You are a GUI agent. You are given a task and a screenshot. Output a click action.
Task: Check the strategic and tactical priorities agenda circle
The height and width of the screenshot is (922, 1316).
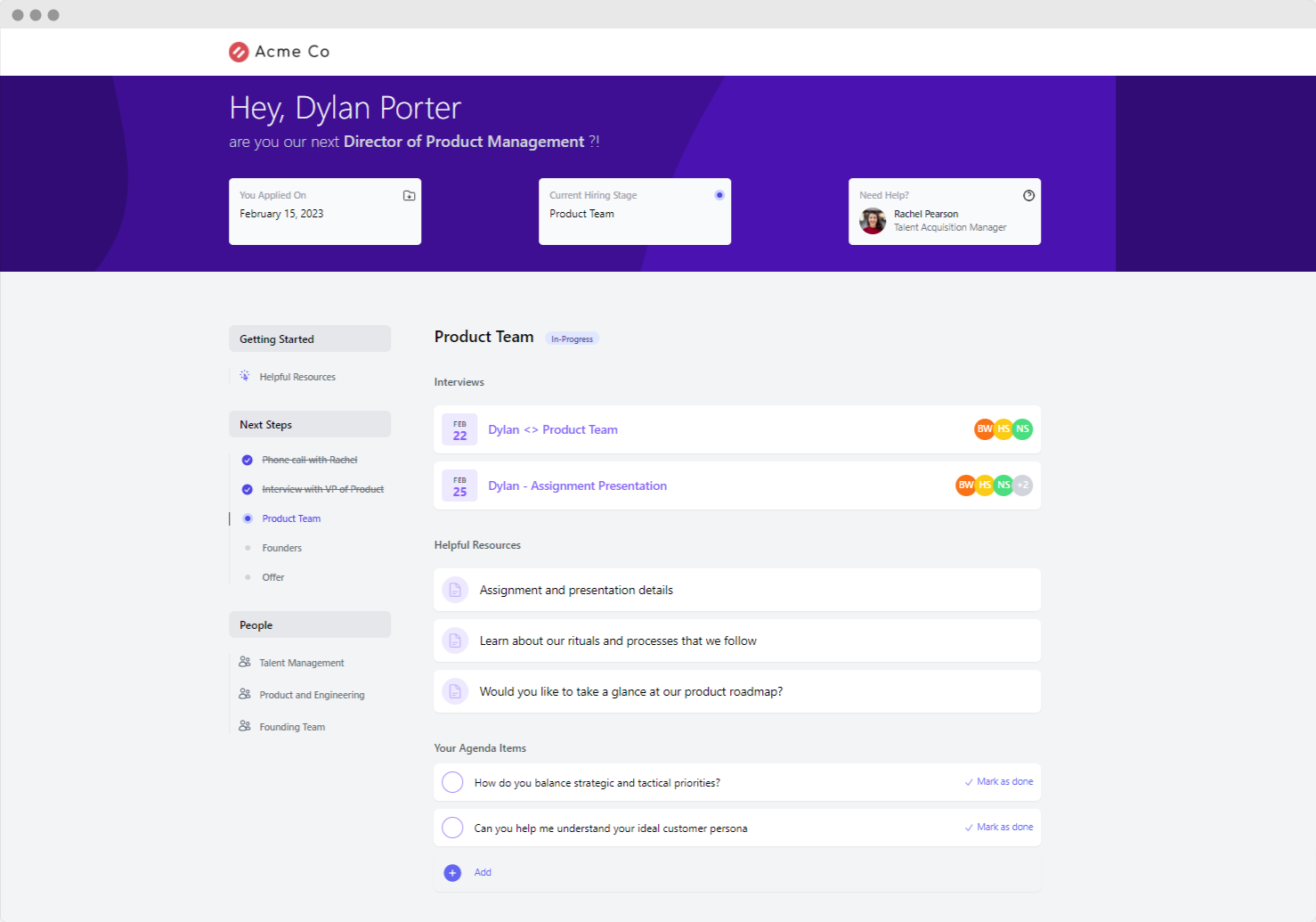click(452, 782)
